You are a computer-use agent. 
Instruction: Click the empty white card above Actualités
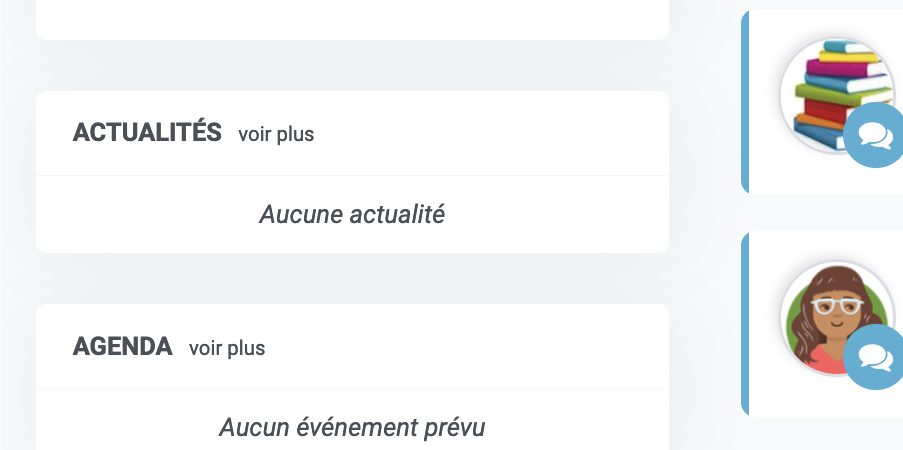352,20
